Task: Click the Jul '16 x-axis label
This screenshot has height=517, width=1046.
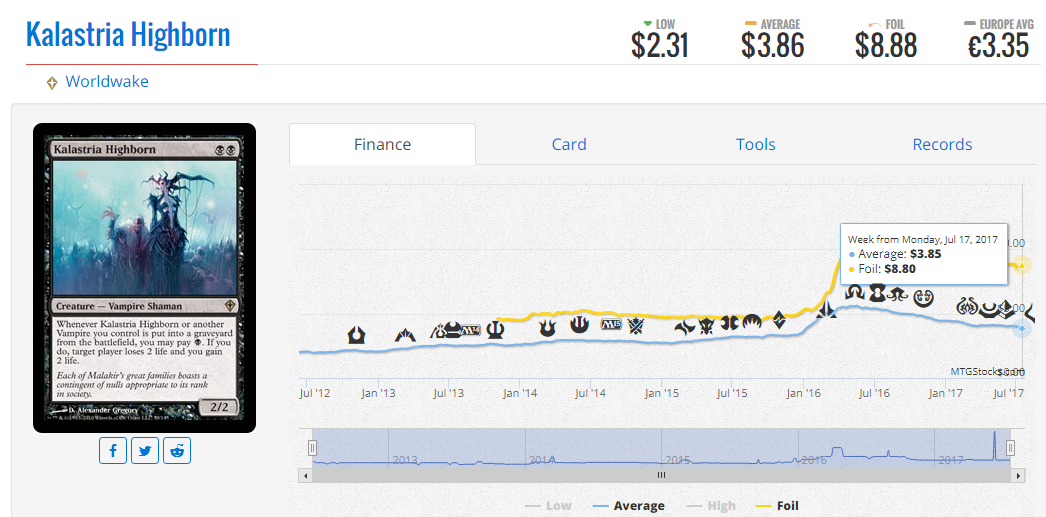Action: pyautogui.click(x=875, y=394)
